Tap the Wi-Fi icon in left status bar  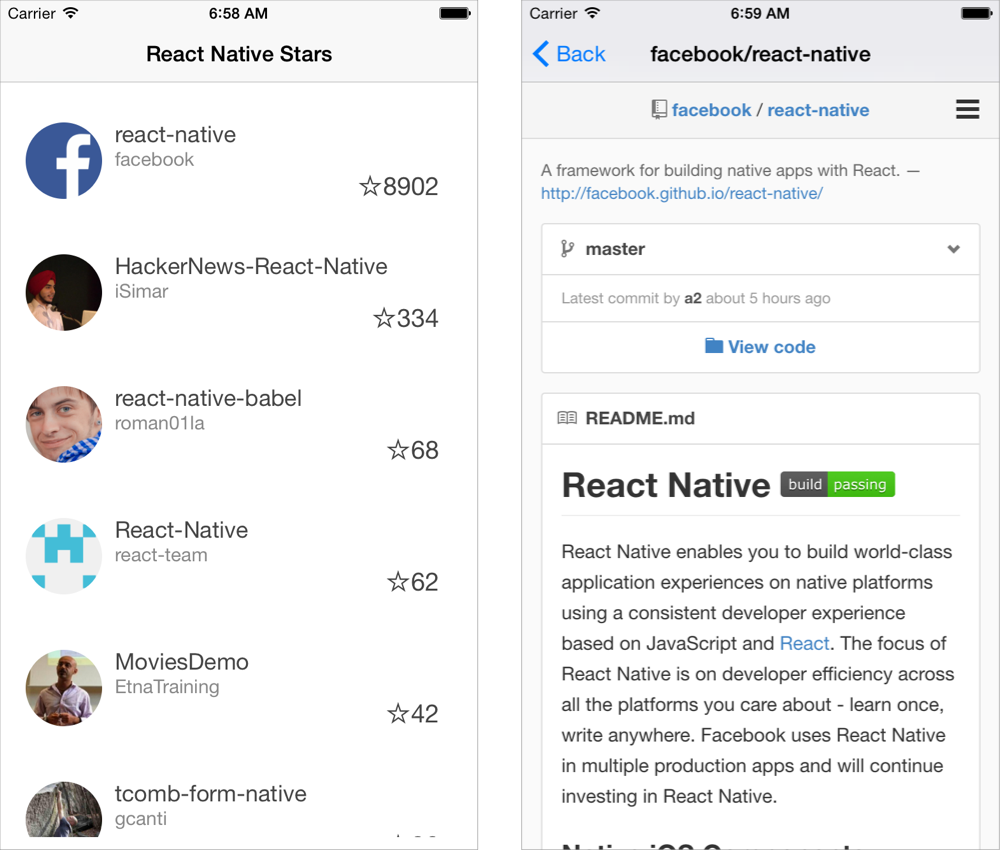click(x=70, y=13)
